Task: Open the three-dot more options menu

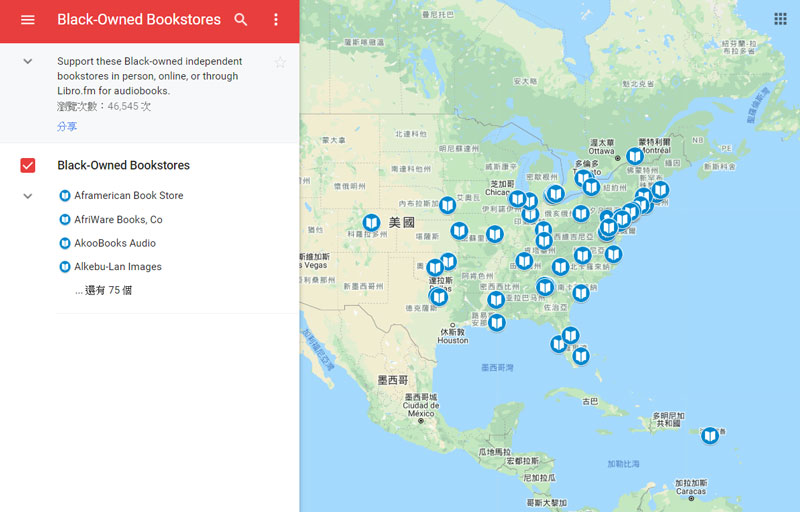Action: [x=276, y=20]
